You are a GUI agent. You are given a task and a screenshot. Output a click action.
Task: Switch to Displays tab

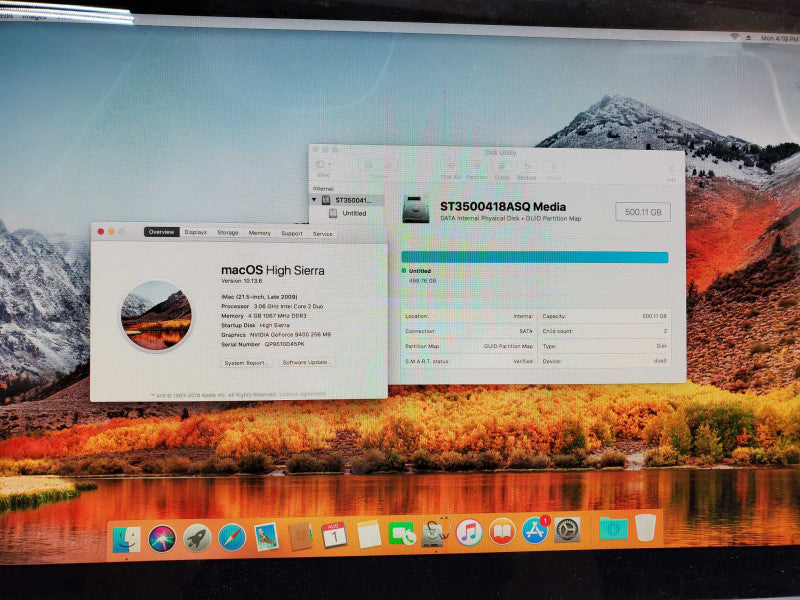[x=195, y=232]
